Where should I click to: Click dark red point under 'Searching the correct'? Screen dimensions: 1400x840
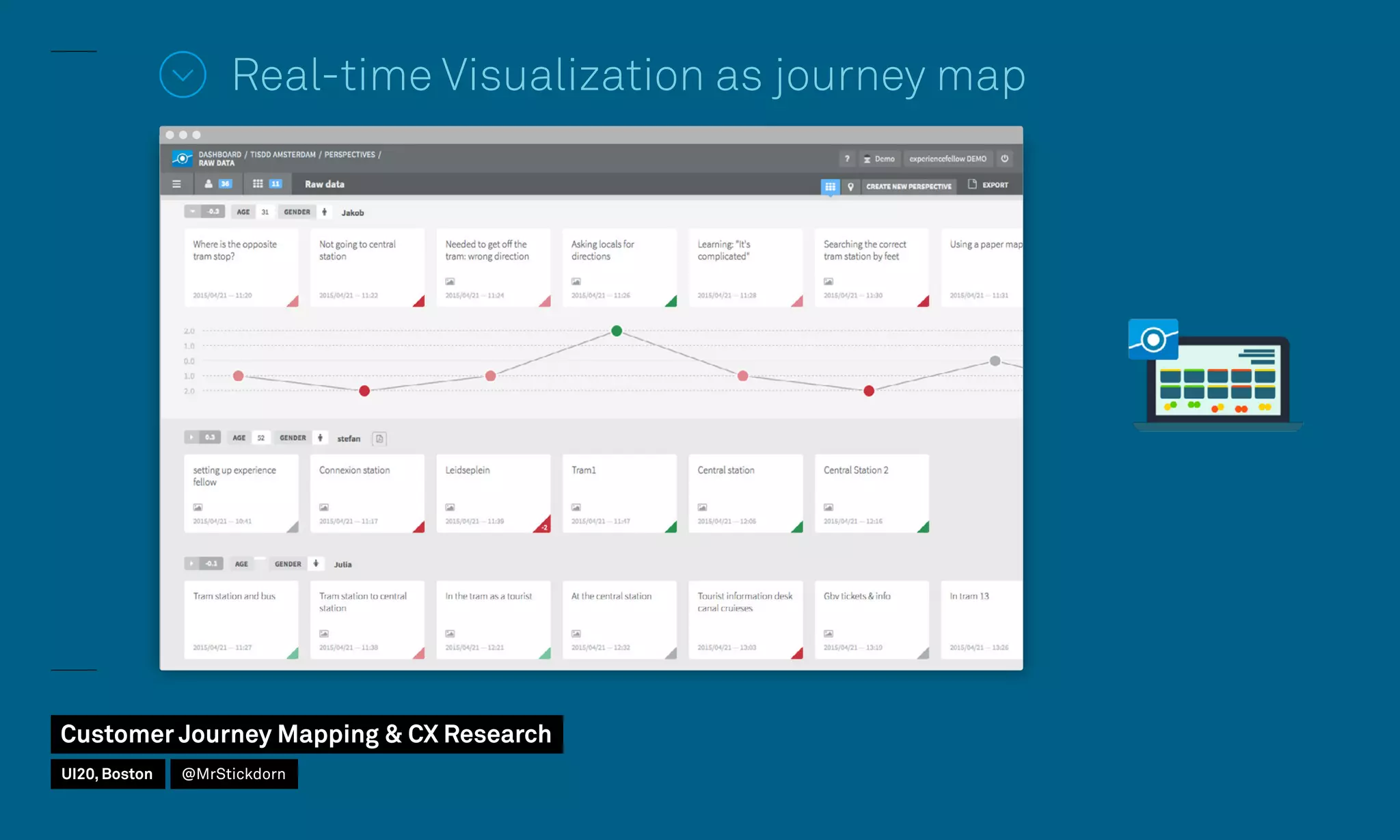point(869,391)
